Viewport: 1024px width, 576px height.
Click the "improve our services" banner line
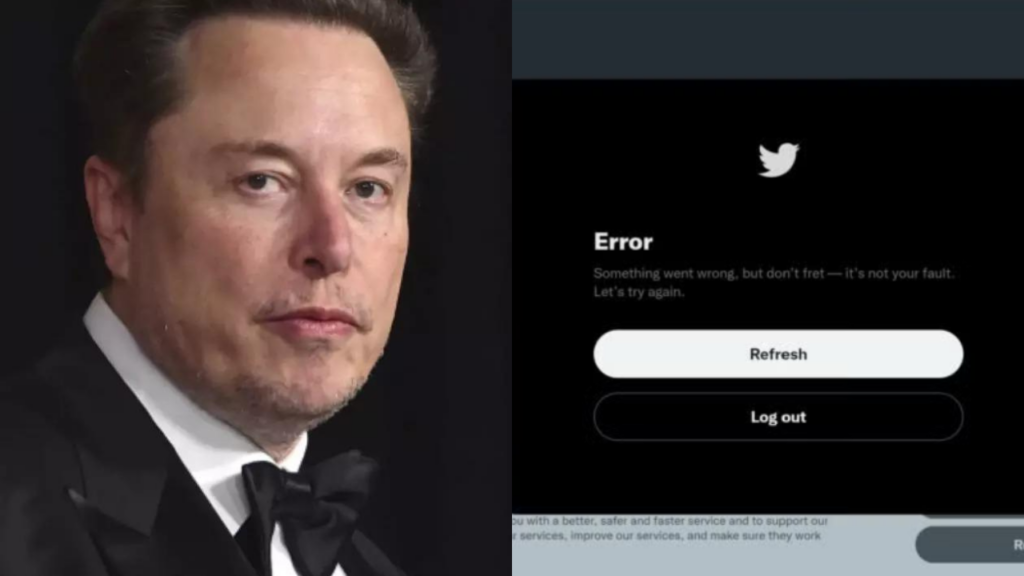(x=666, y=536)
